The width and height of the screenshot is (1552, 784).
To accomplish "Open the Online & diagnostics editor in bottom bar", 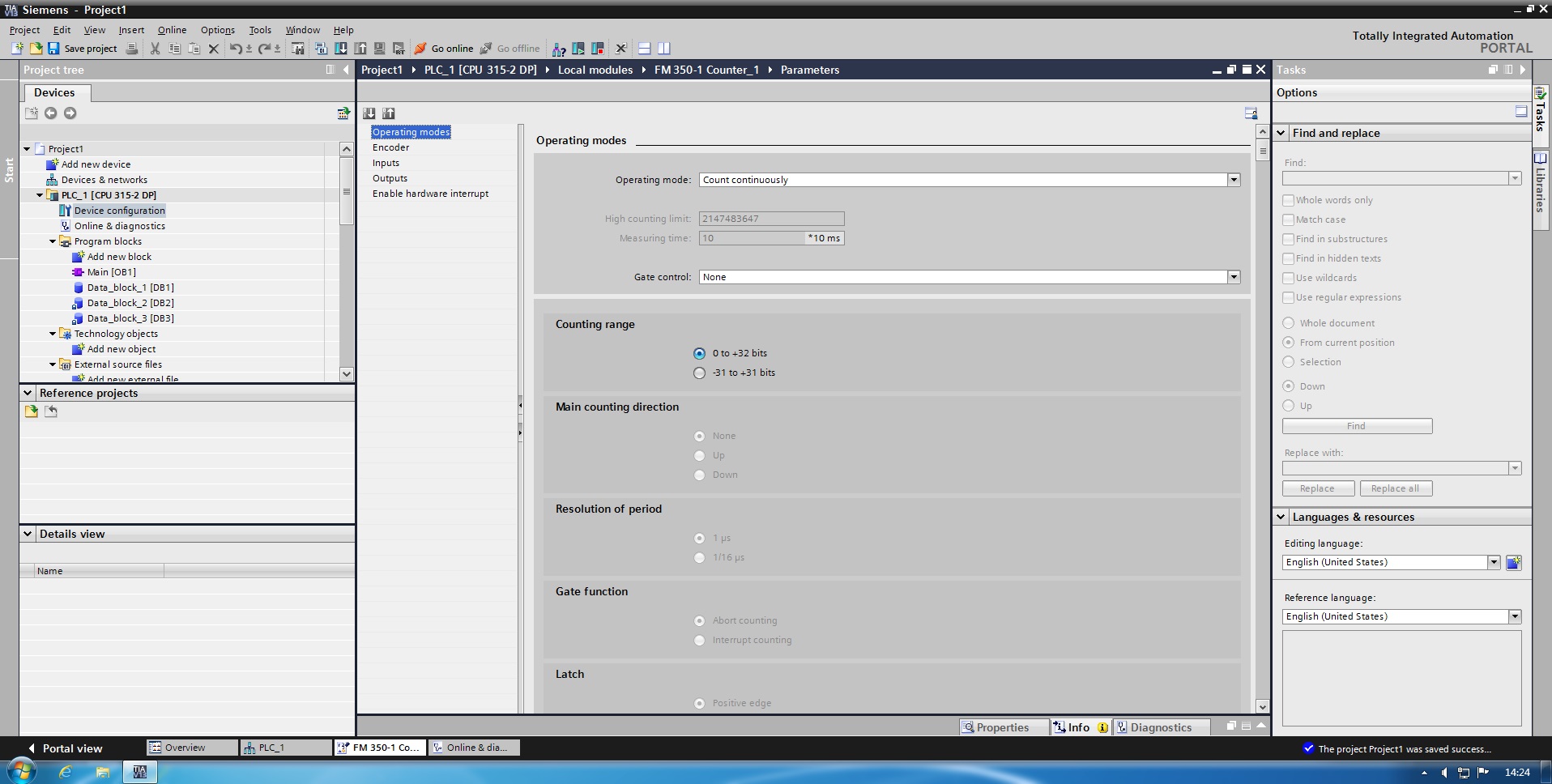I will pos(474,748).
